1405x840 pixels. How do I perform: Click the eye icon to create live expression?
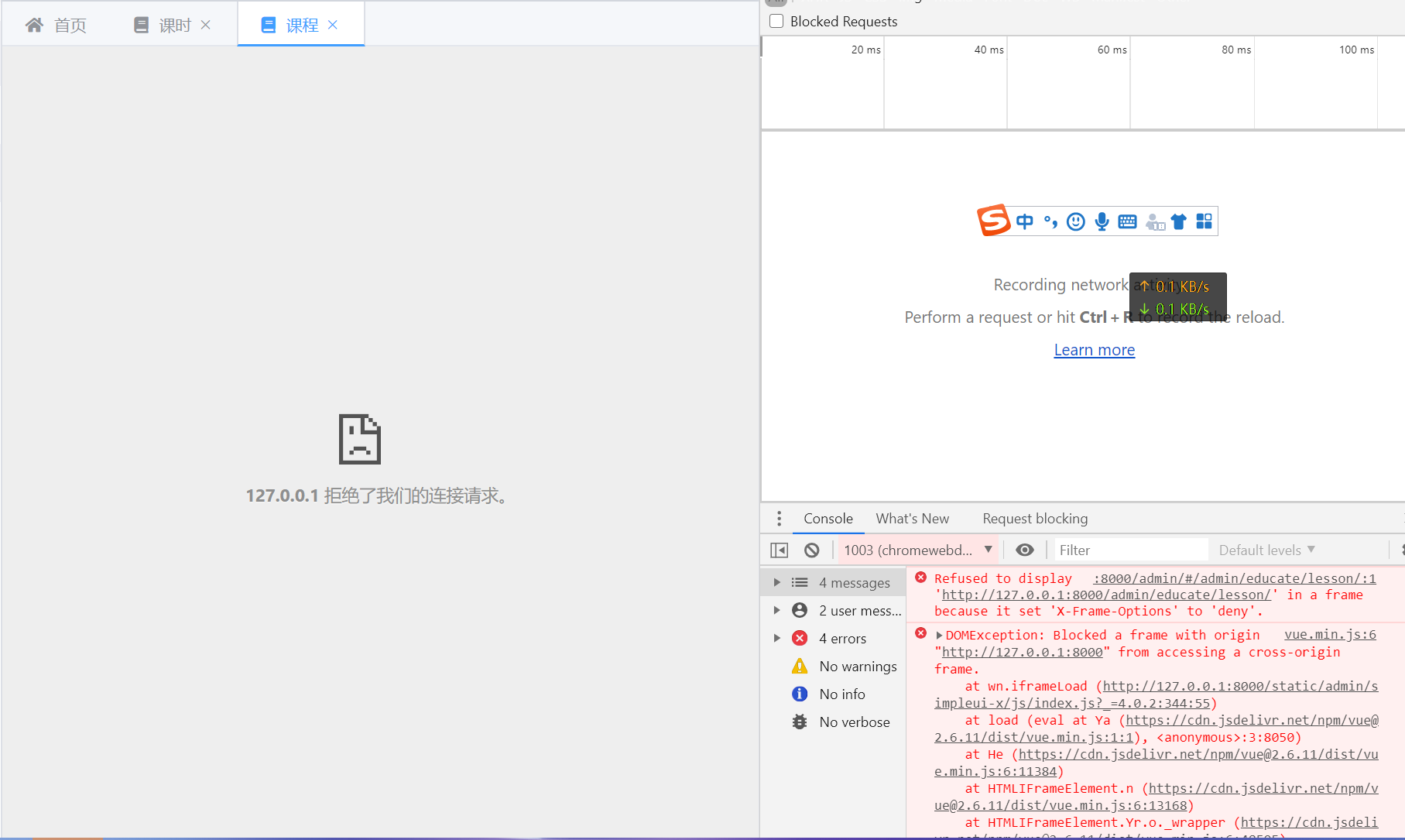click(x=1025, y=550)
